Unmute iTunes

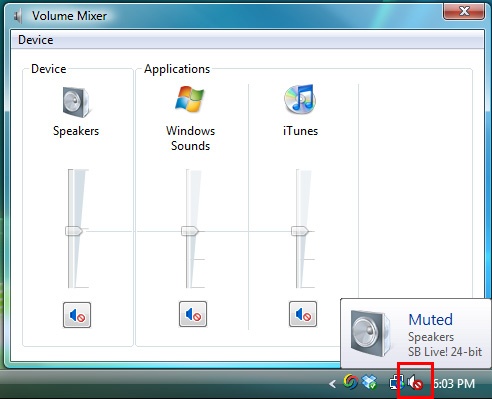coord(303,314)
